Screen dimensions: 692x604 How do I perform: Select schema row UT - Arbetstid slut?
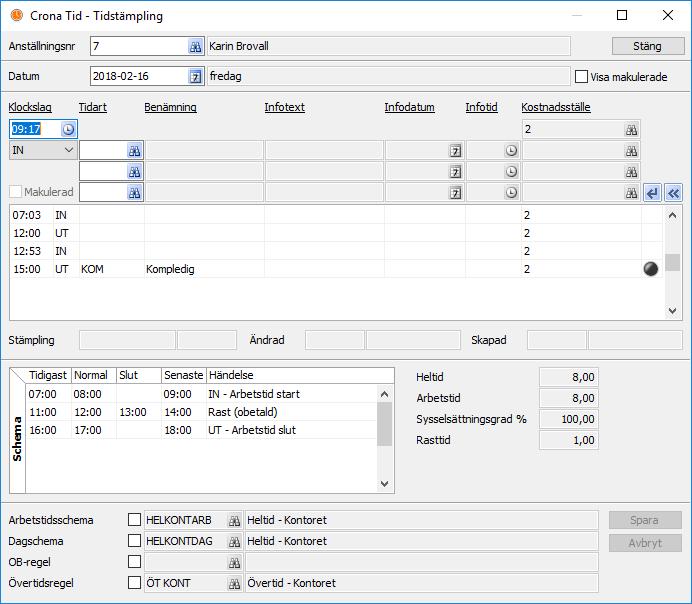click(202, 430)
